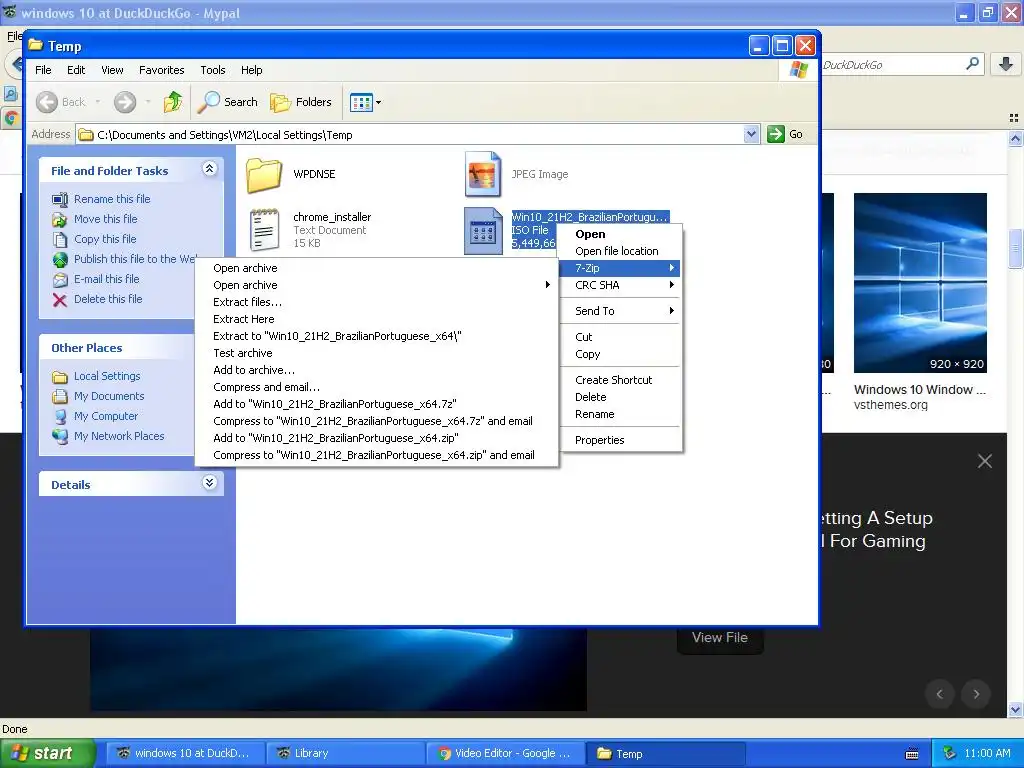Choose Rename in the context menu

point(620,414)
